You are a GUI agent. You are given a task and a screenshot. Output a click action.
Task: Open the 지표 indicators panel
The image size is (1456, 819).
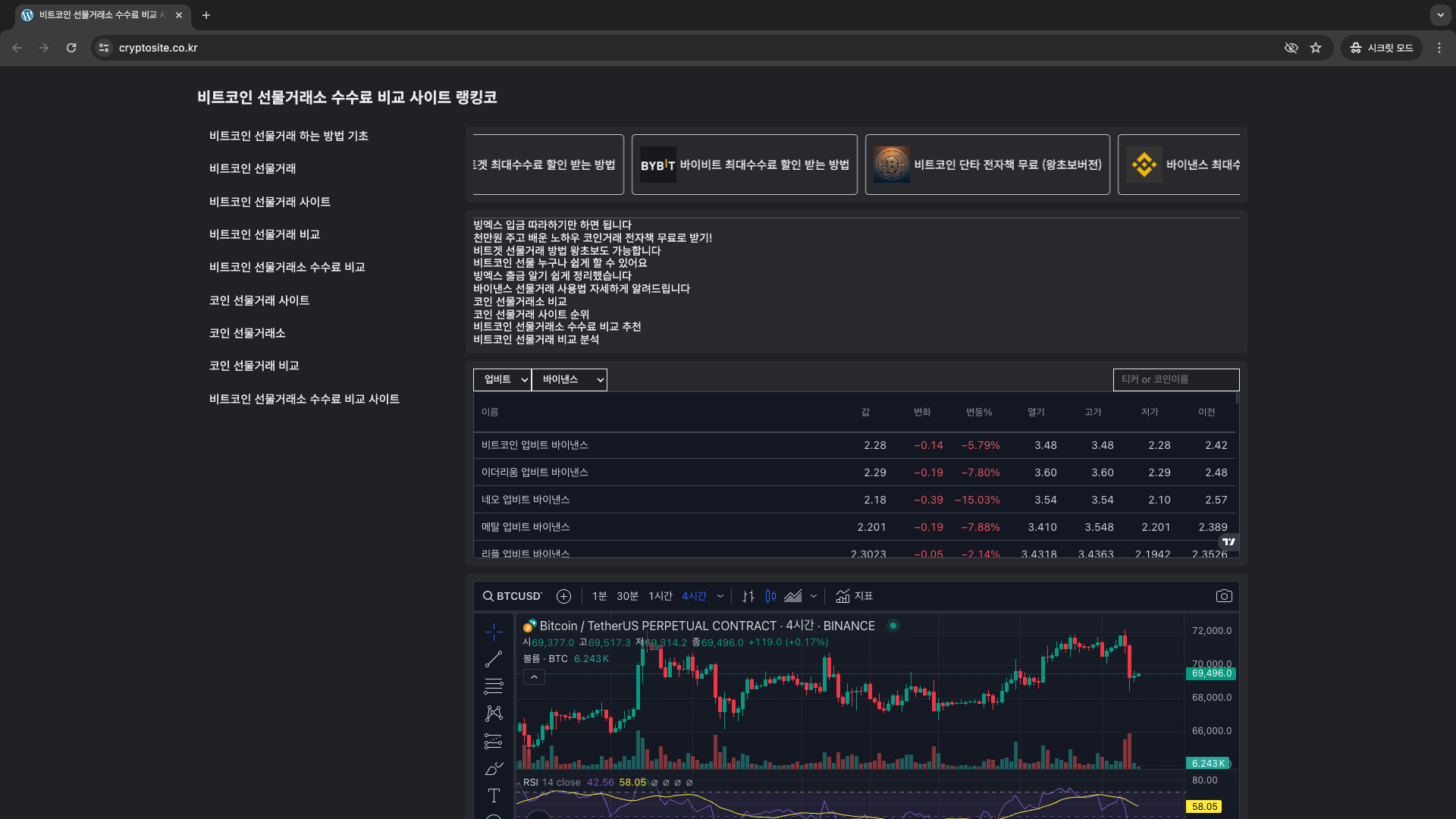(x=855, y=596)
